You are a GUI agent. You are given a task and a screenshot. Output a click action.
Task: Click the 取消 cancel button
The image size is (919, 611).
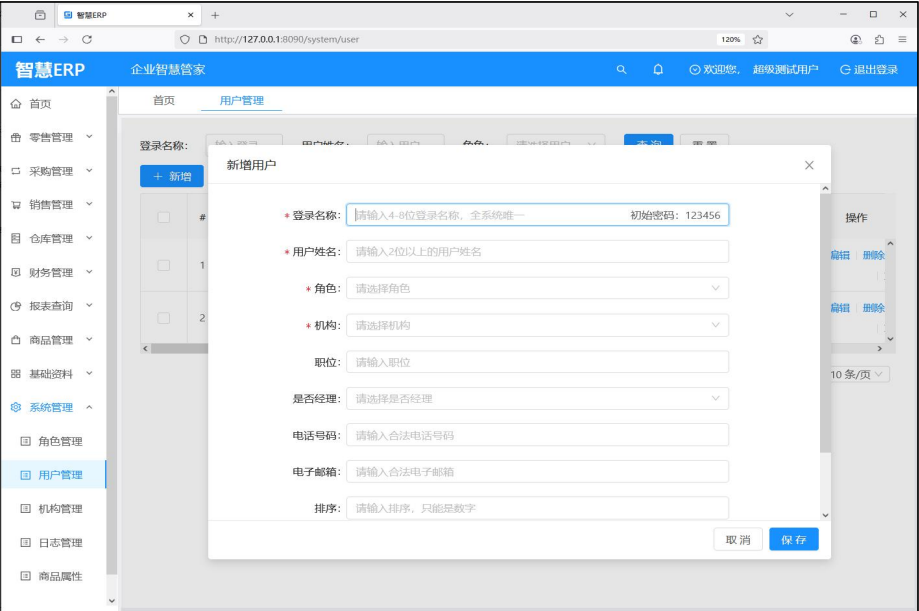[738, 539]
